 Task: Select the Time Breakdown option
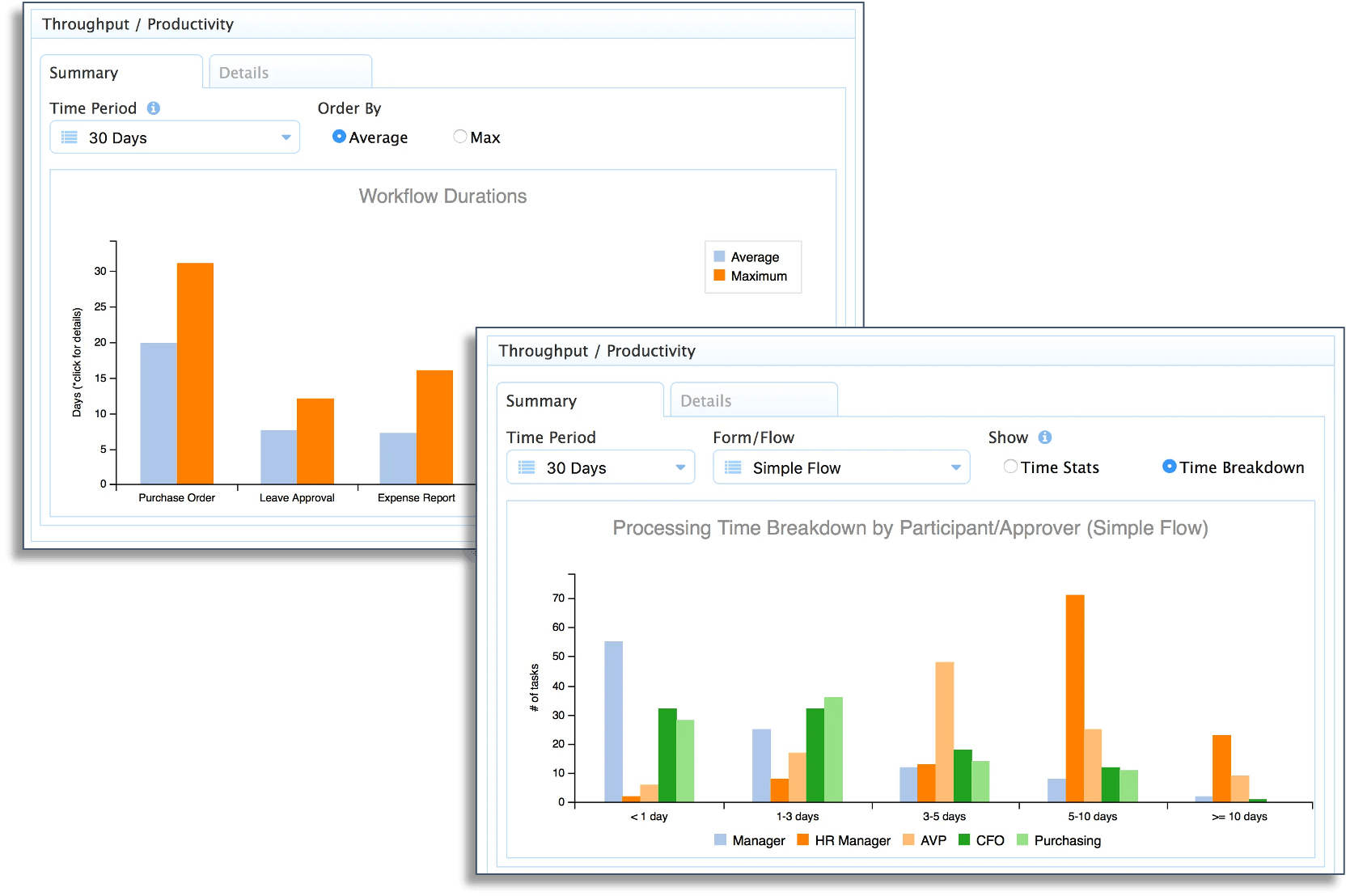pyautogui.click(x=1169, y=467)
